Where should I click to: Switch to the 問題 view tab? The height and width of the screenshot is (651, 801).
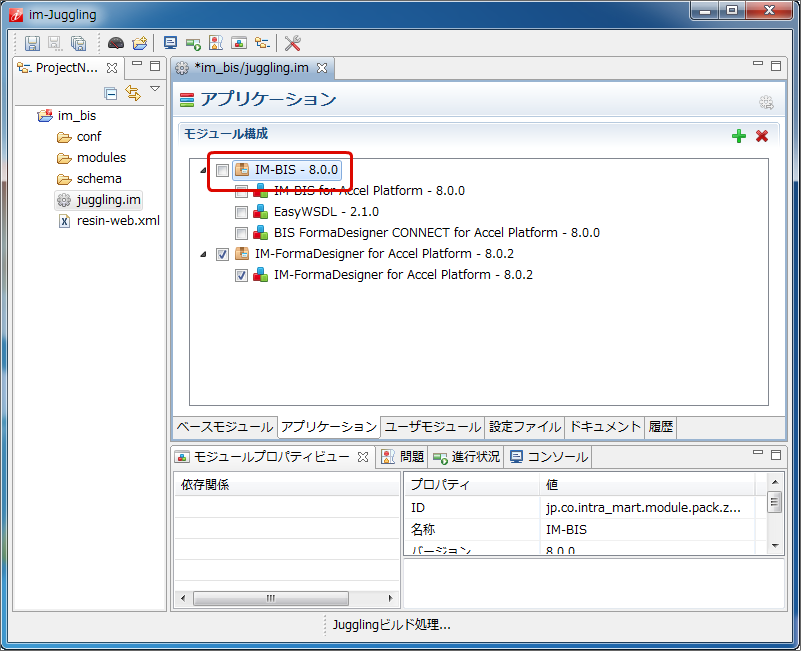pyautogui.click(x=403, y=457)
